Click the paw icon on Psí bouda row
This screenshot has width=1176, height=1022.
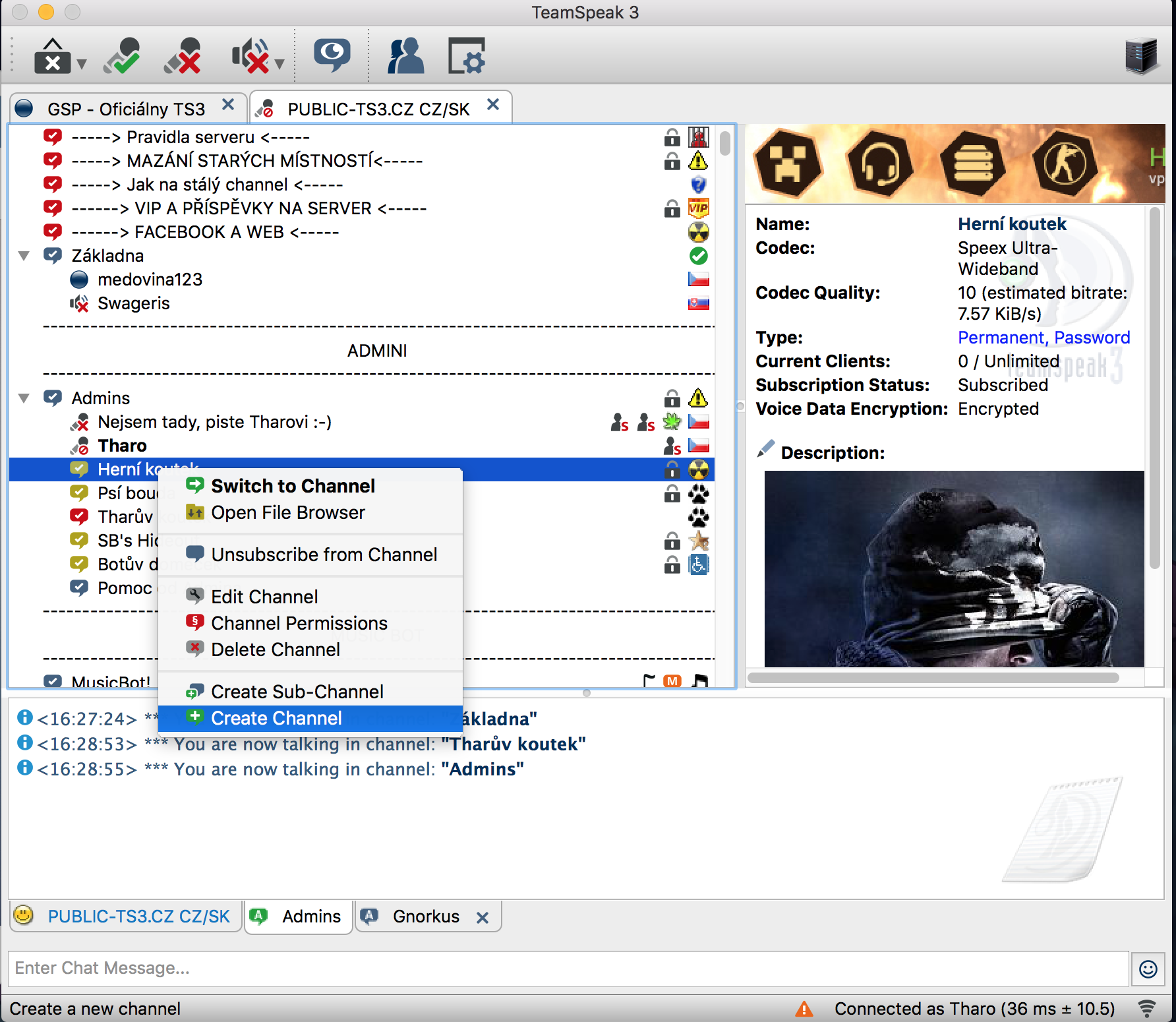point(699,493)
